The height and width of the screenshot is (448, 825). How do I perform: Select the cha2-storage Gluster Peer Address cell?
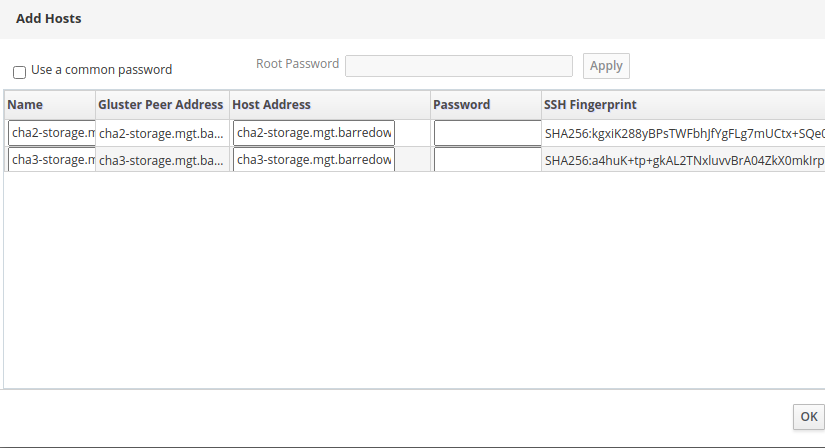click(162, 134)
